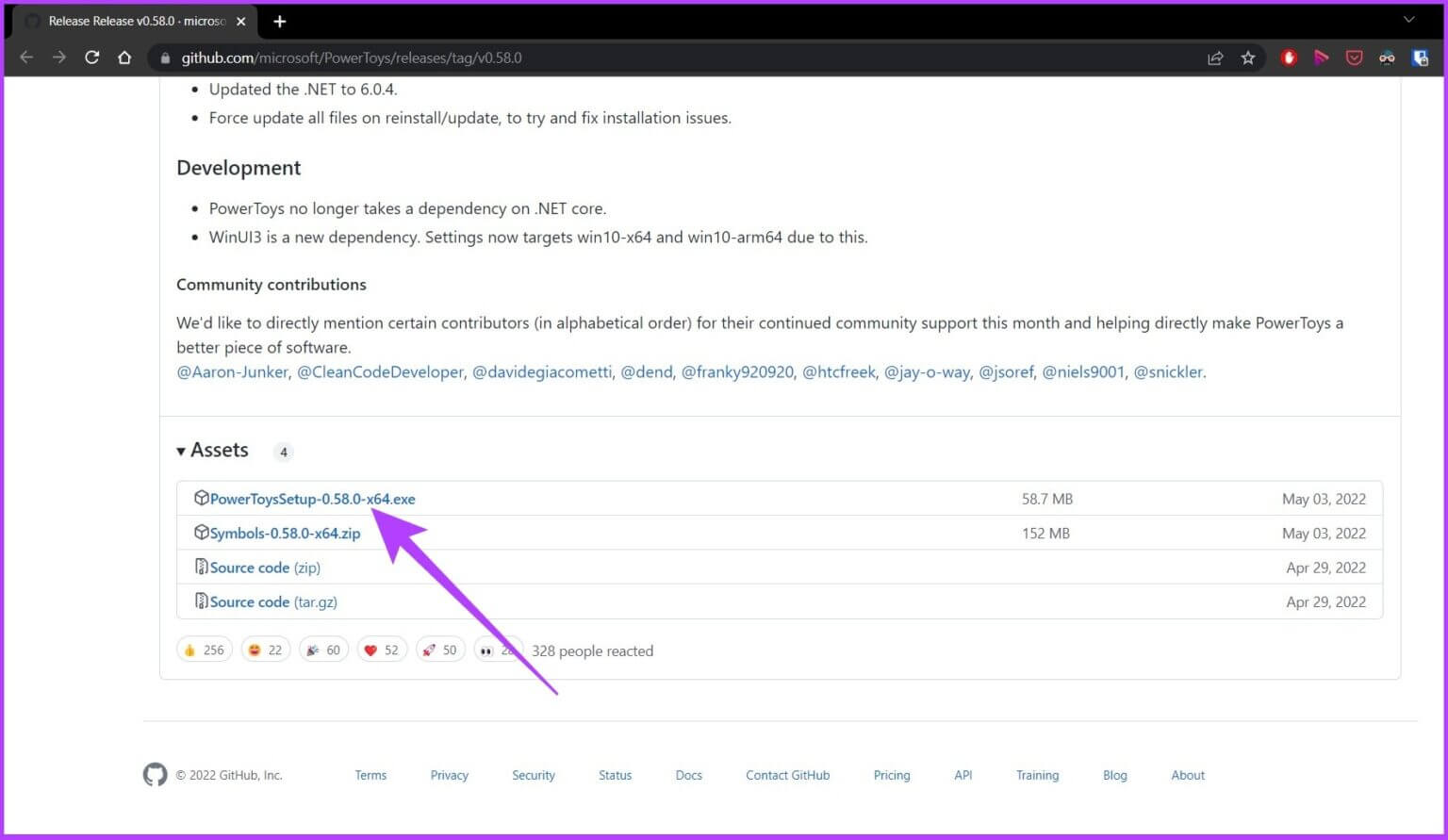This screenshot has height=840, width=1448.
Task: Click the GitHub Octocat footer logo
Action: point(155,775)
